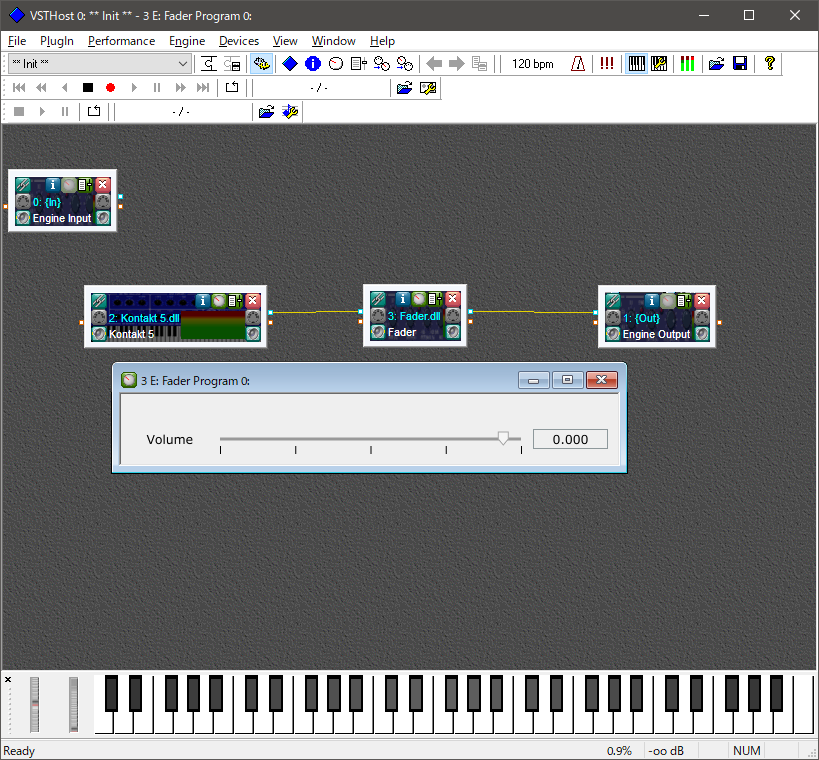The width and height of the screenshot is (819, 760).
Task: Click the metronome icon beside 120 bpm
Action: pos(578,64)
